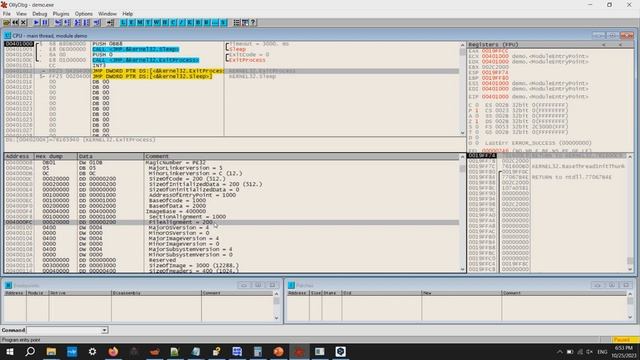Click the Address column header in dump pane
The height and width of the screenshot is (360, 640).
pos(19,156)
